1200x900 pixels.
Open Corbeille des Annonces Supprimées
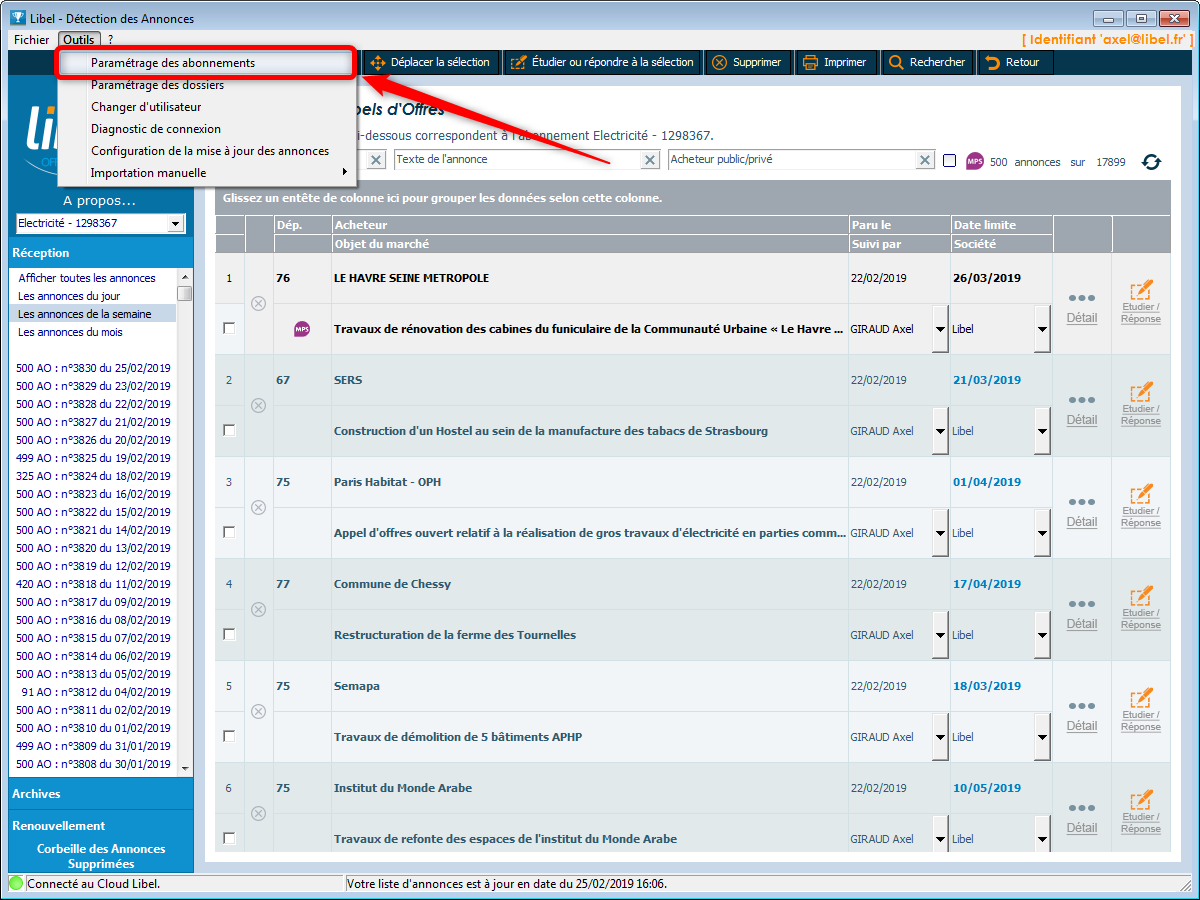point(101,856)
